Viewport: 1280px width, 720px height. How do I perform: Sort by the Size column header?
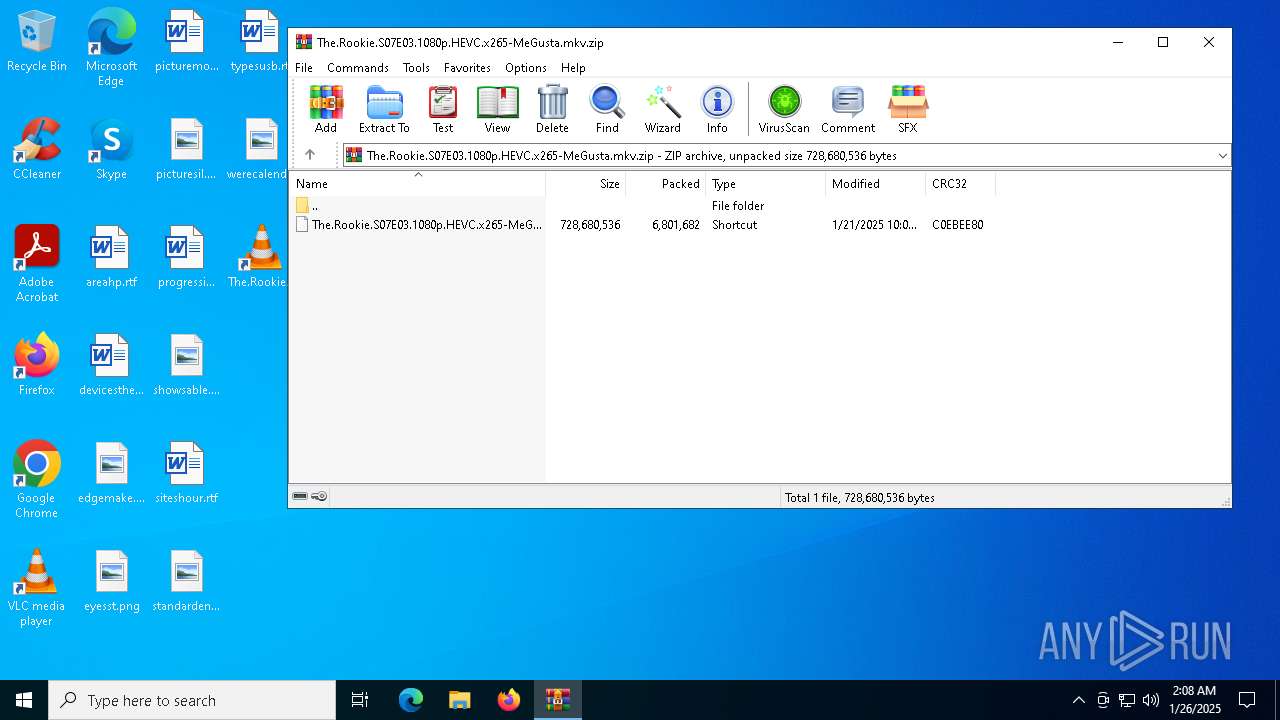[x=586, y=184]
